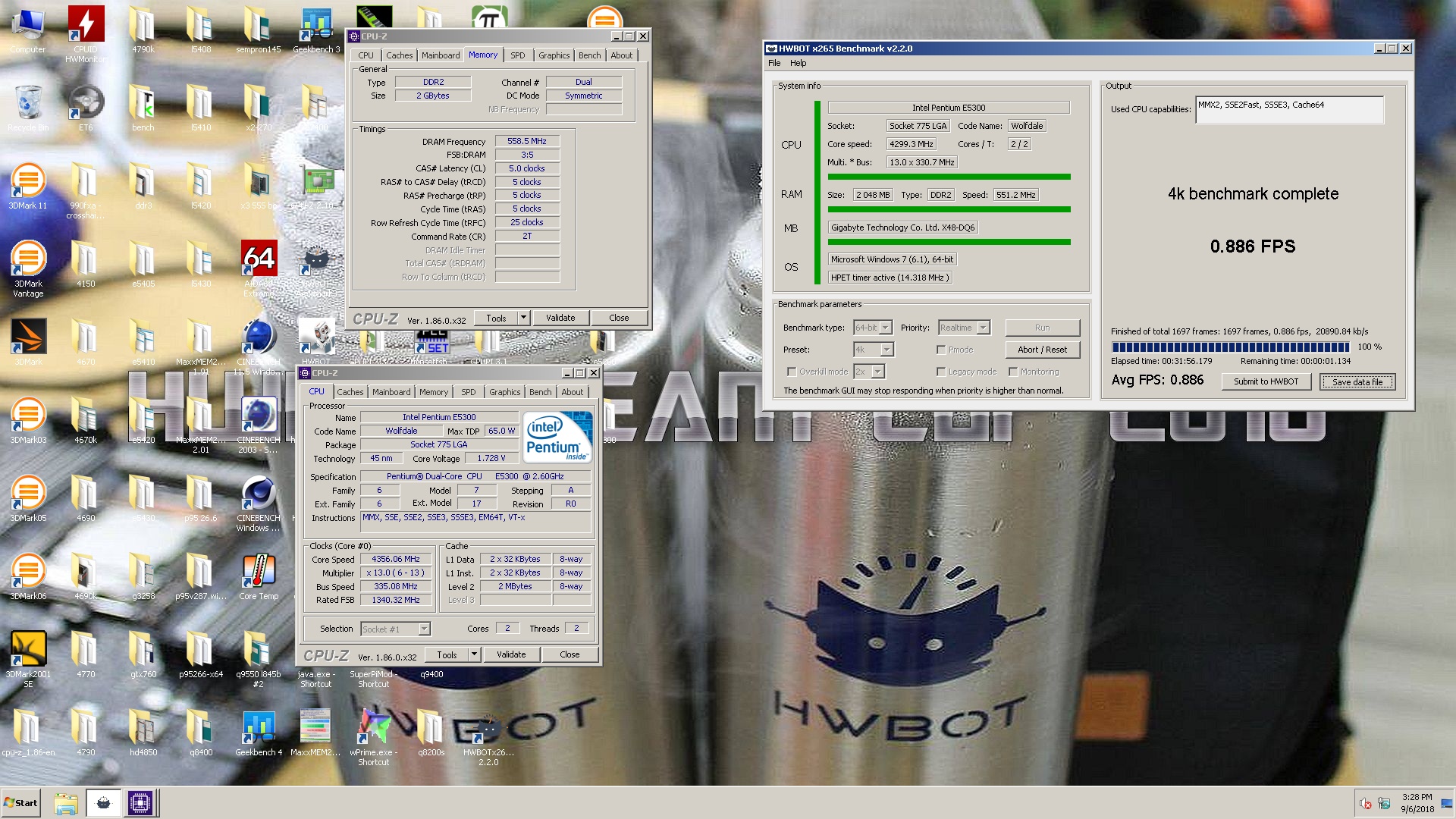The width and height of the screenshot is (1456, 819).
Task: Toggle the Overkill mode checkbox
Action: [792, 372]
